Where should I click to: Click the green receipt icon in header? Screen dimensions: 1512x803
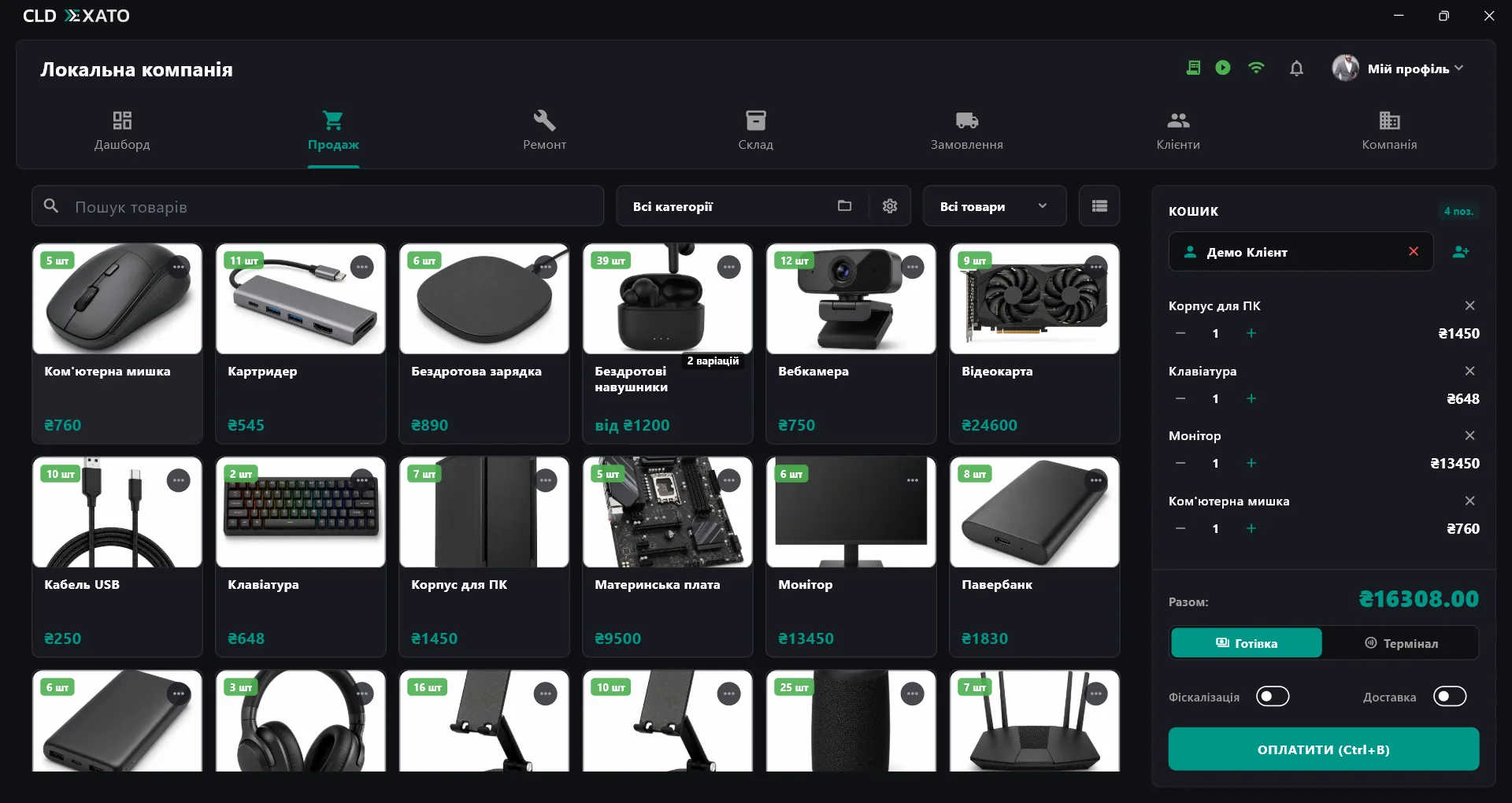pos(1193,68)
